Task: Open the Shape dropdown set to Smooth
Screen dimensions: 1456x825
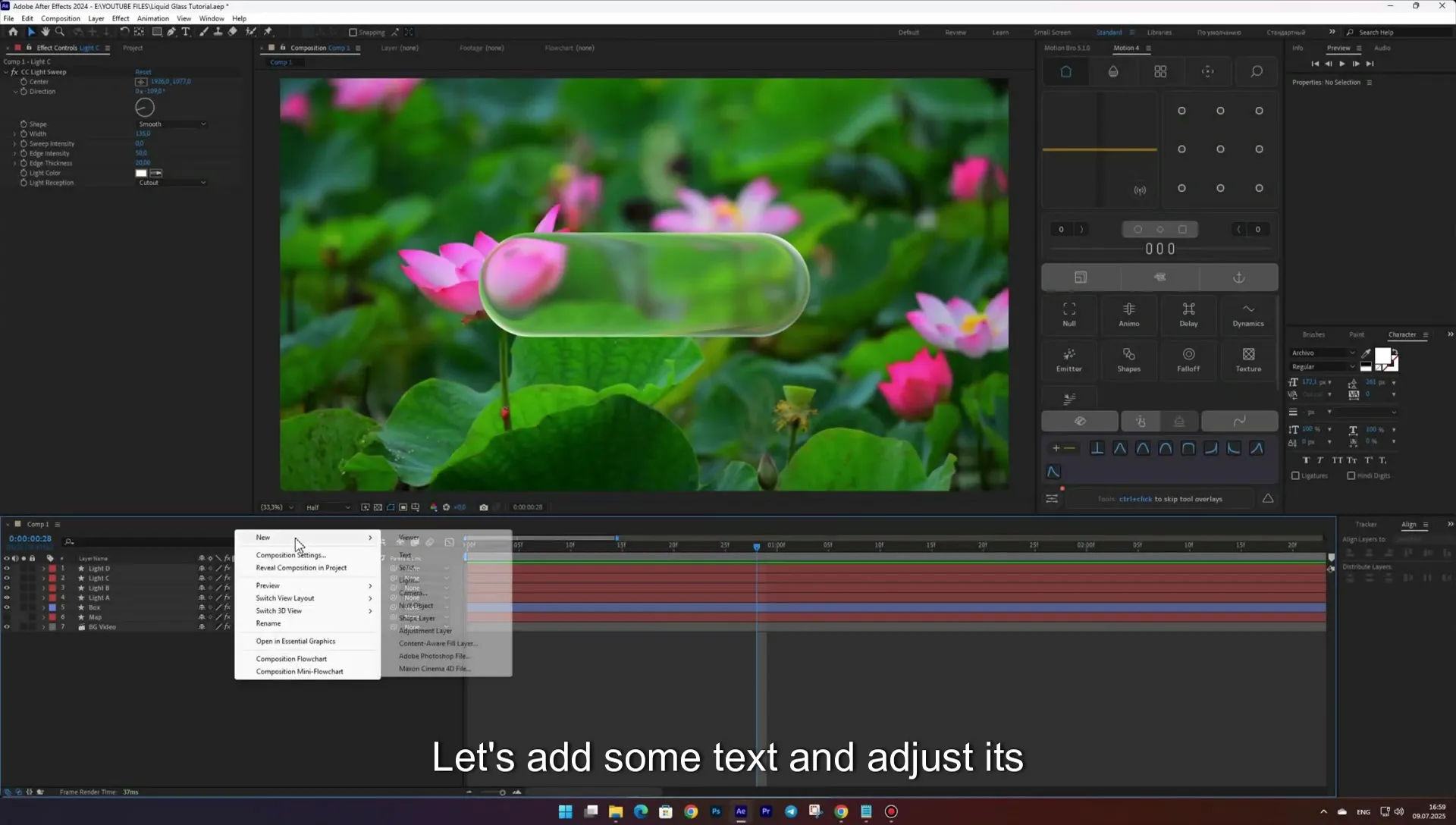Action: coord(171,124)
